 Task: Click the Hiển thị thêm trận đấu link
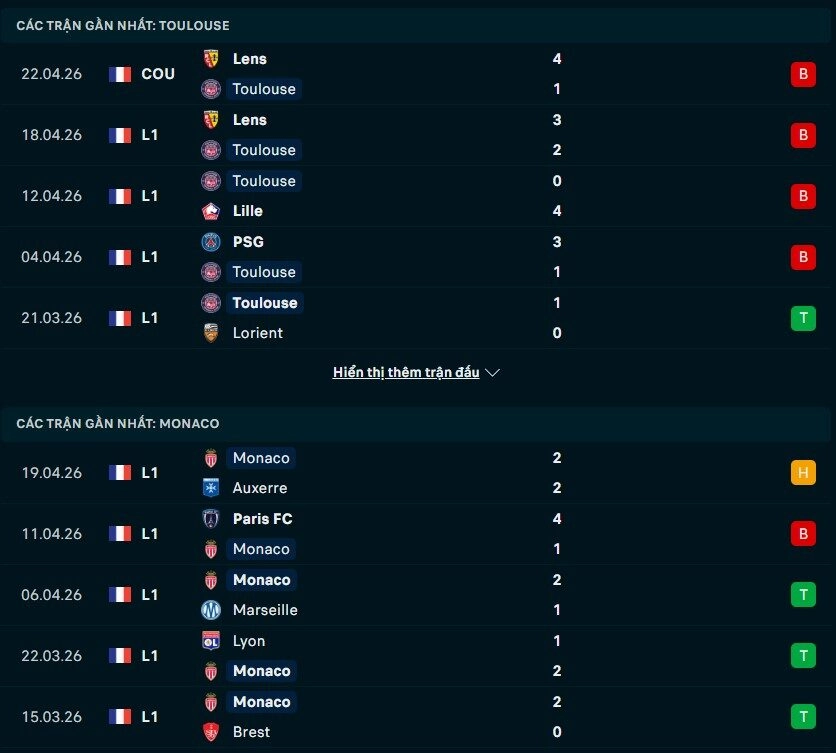(404, 372)
